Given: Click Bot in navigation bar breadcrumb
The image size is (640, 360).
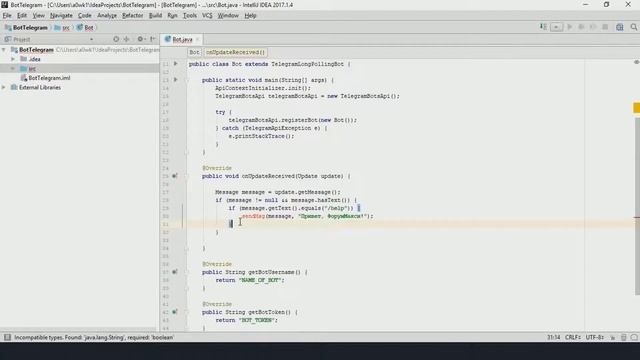Looking at the screenshot, I should [x=85, y=27].
